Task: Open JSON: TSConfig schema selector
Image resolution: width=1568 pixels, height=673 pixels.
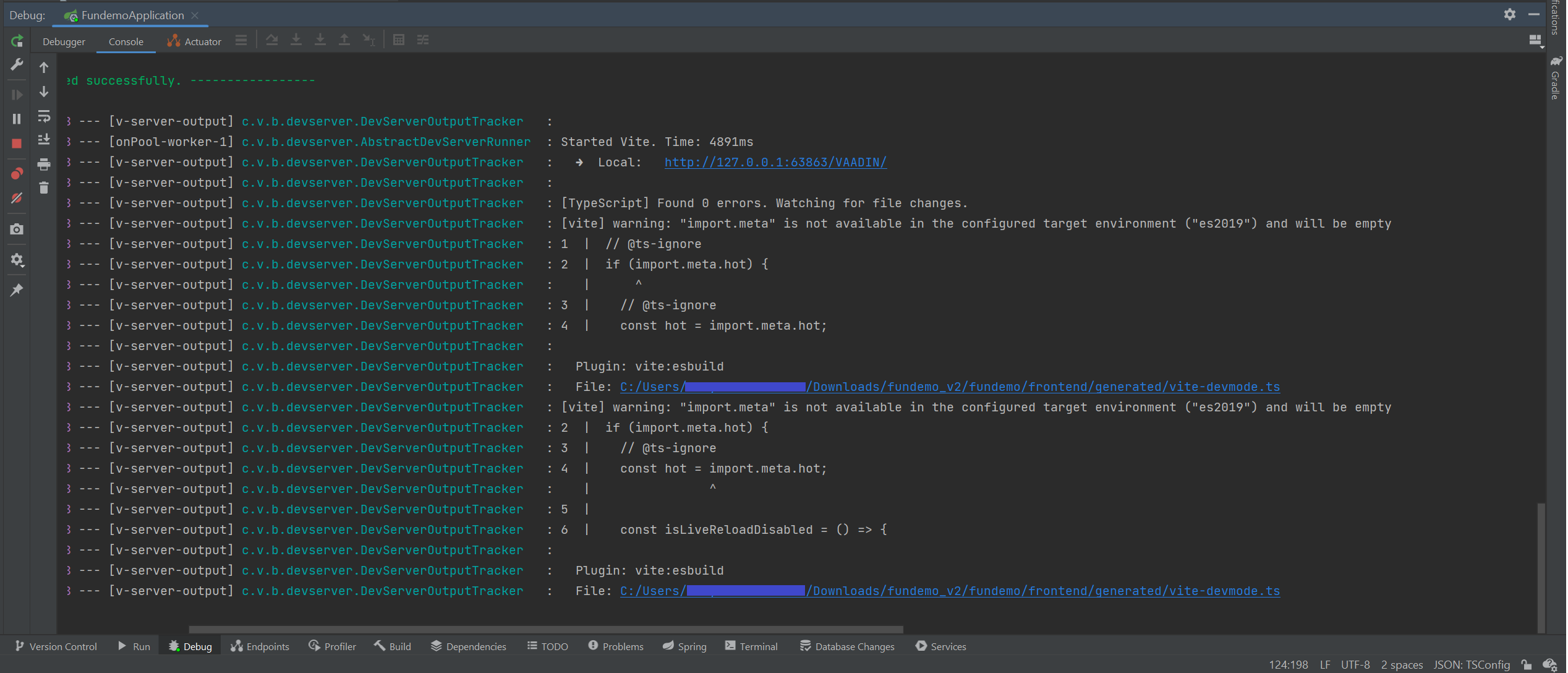Action: coord(1472,665)
